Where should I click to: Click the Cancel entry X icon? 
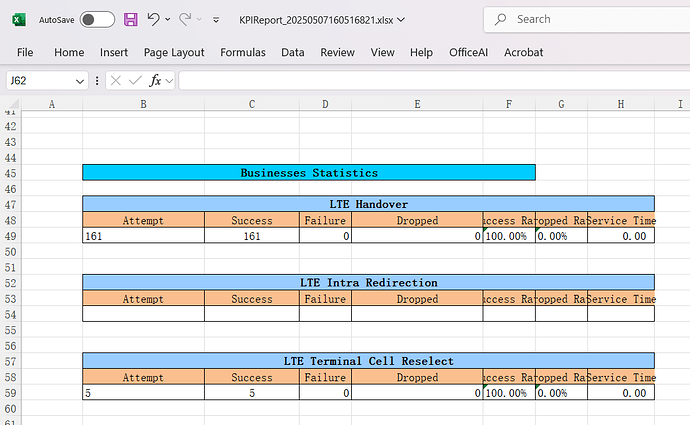pos(116,81)
